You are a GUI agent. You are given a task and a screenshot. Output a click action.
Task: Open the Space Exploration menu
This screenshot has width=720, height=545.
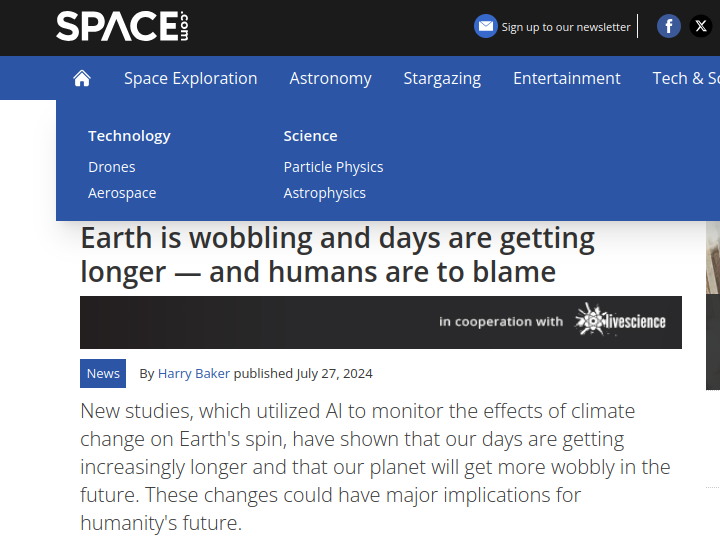[x=190, y=78]
